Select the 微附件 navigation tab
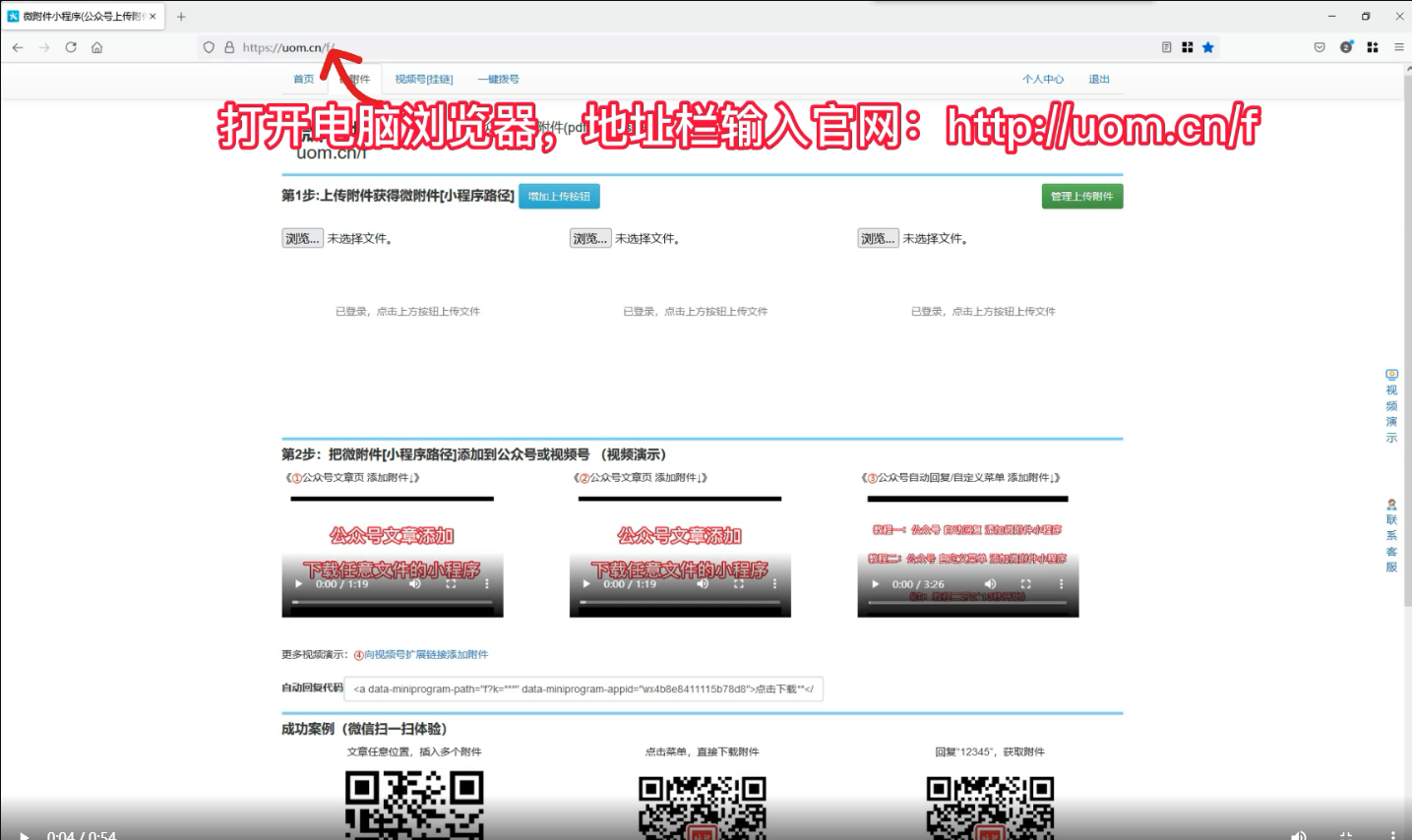The width and height of the screenshot is (1412, 840). pos(354,80)
